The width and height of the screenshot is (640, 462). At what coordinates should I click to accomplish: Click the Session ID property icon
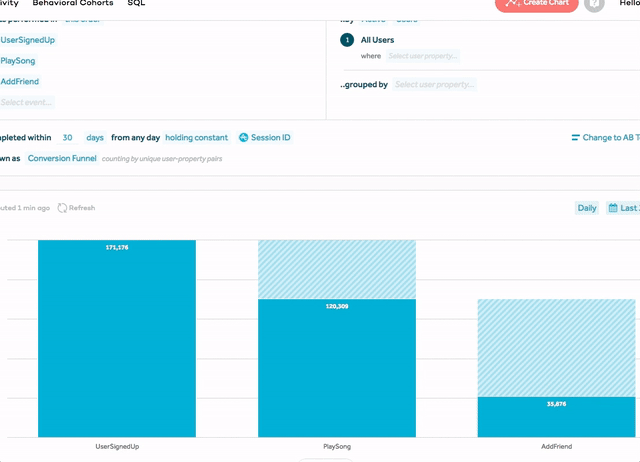pos(243,138)
